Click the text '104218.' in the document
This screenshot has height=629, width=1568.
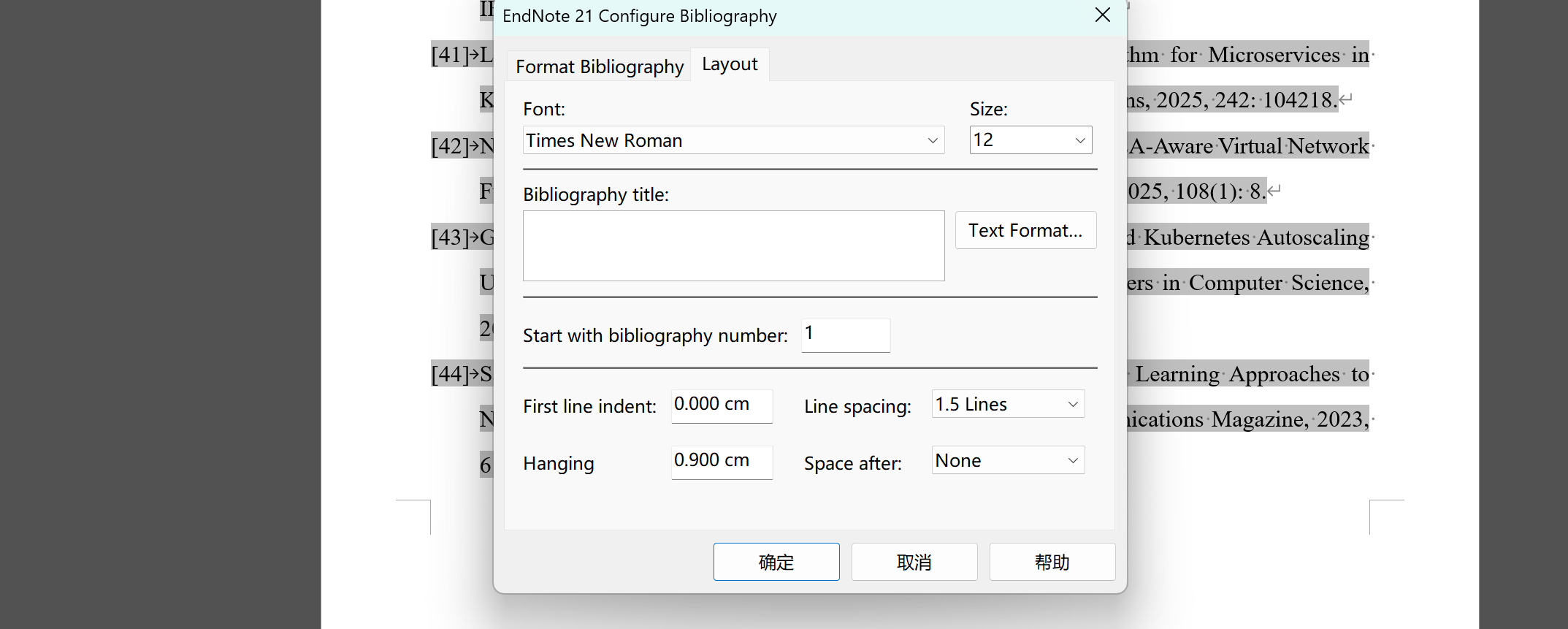[1300, 100]
